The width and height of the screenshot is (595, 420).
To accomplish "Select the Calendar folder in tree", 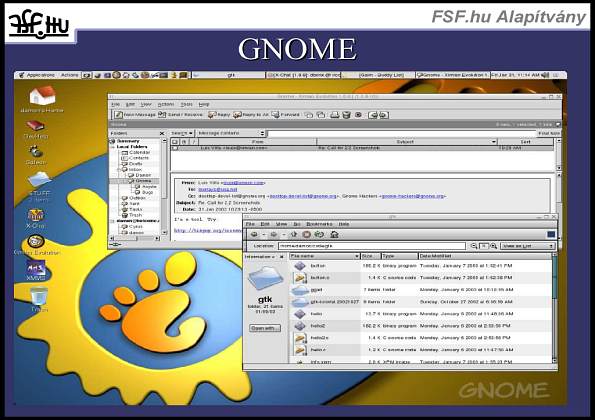I will tap(135, 152).
